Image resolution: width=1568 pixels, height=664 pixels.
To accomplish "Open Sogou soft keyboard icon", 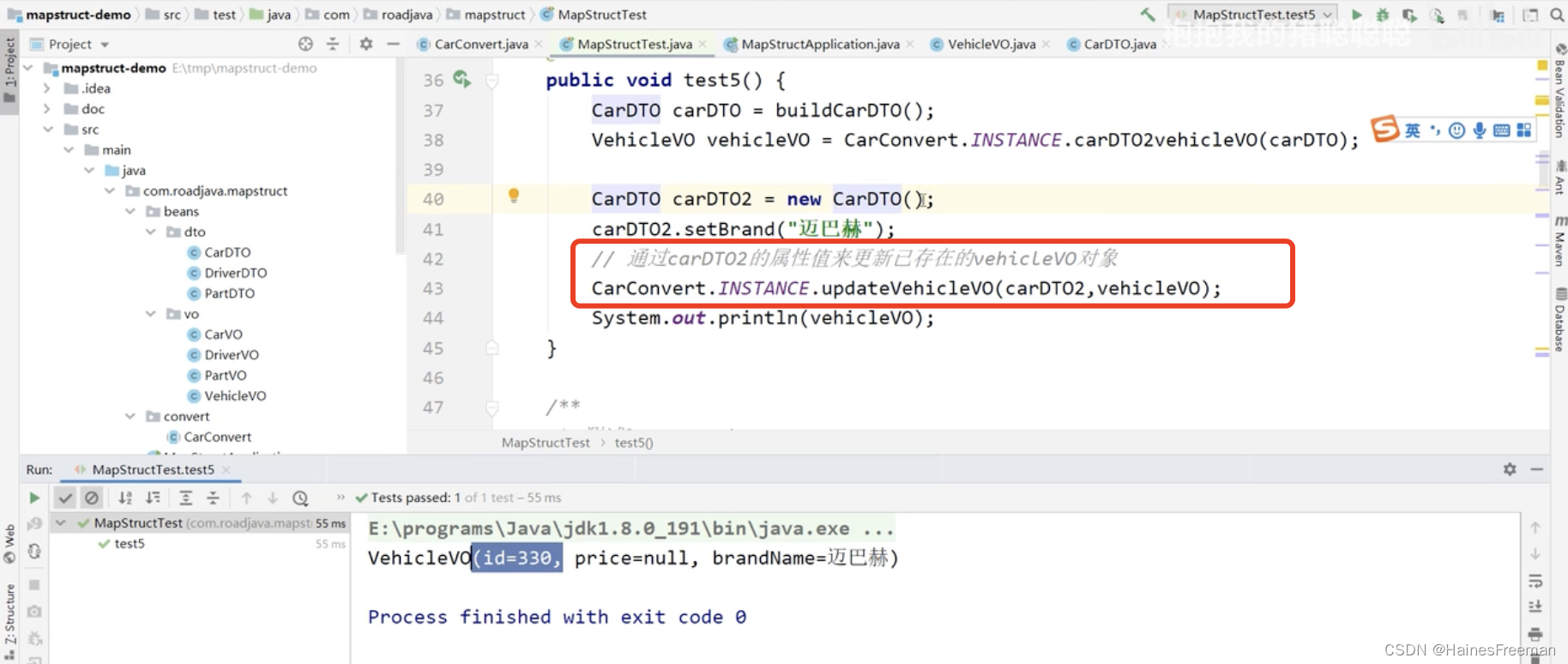I will [1502, 130].
